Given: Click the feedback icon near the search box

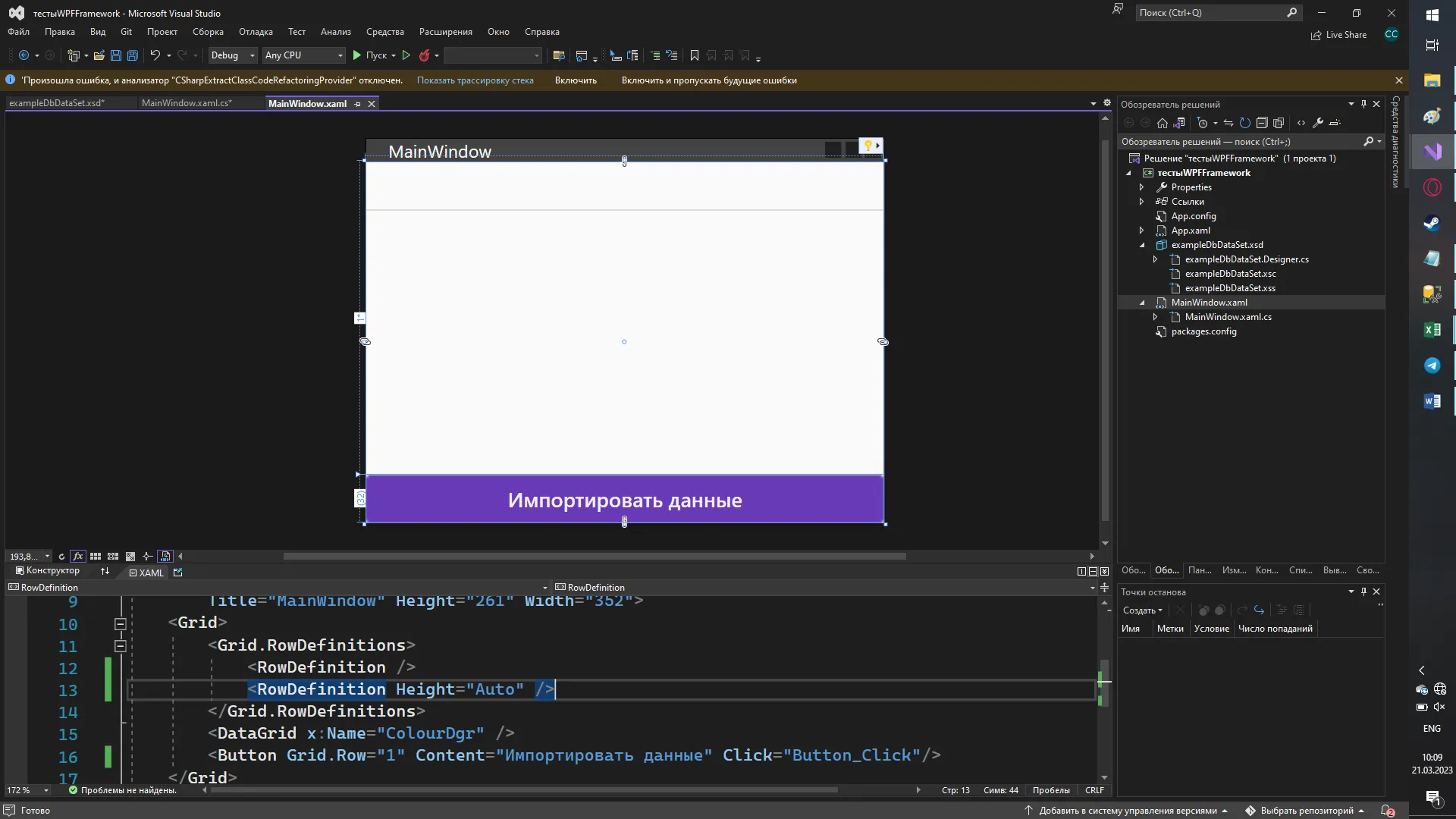Looking at the screenshot, I should [x=1118, y=10].
